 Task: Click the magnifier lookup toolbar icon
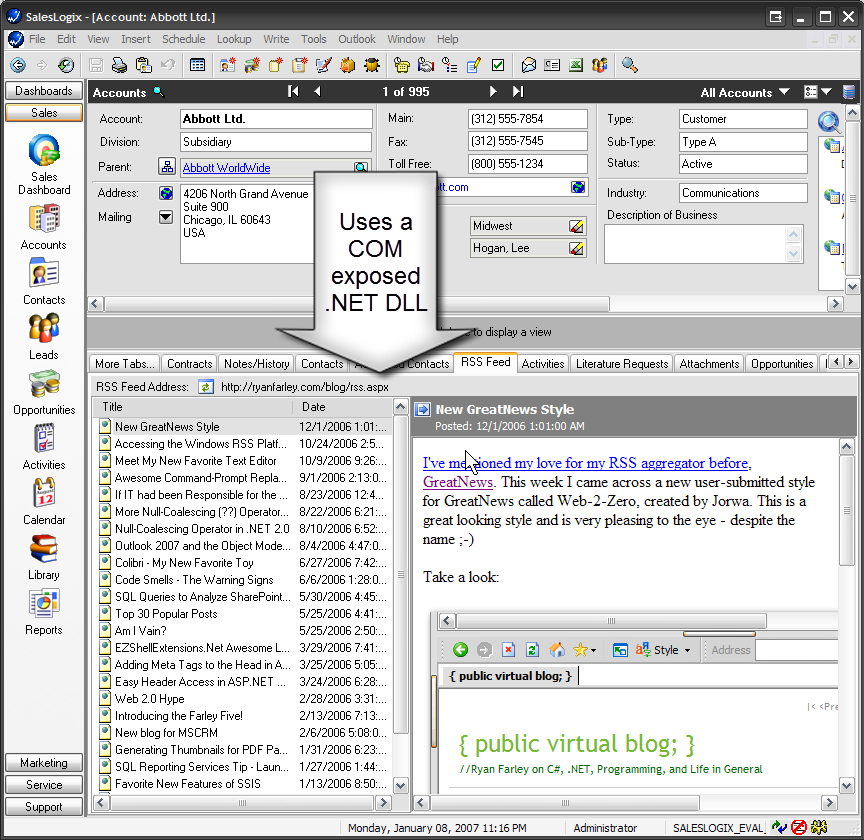coord(629,65)
